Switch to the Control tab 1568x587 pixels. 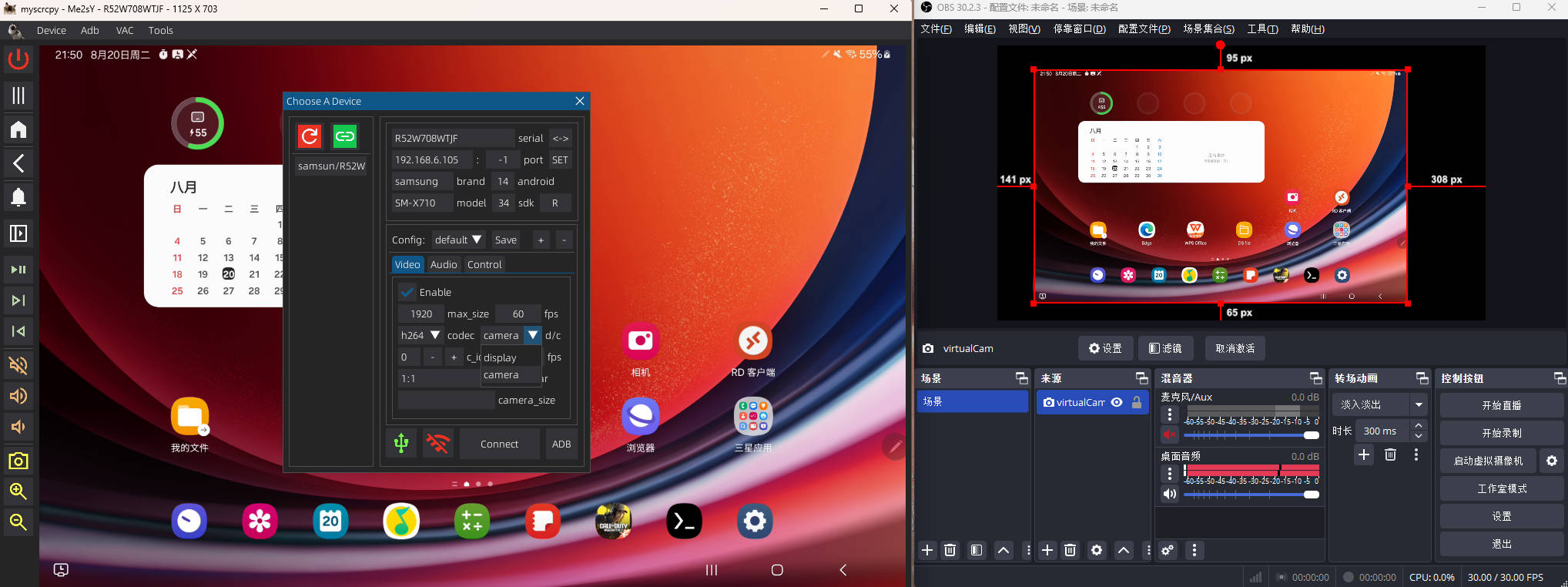point(484,264)
